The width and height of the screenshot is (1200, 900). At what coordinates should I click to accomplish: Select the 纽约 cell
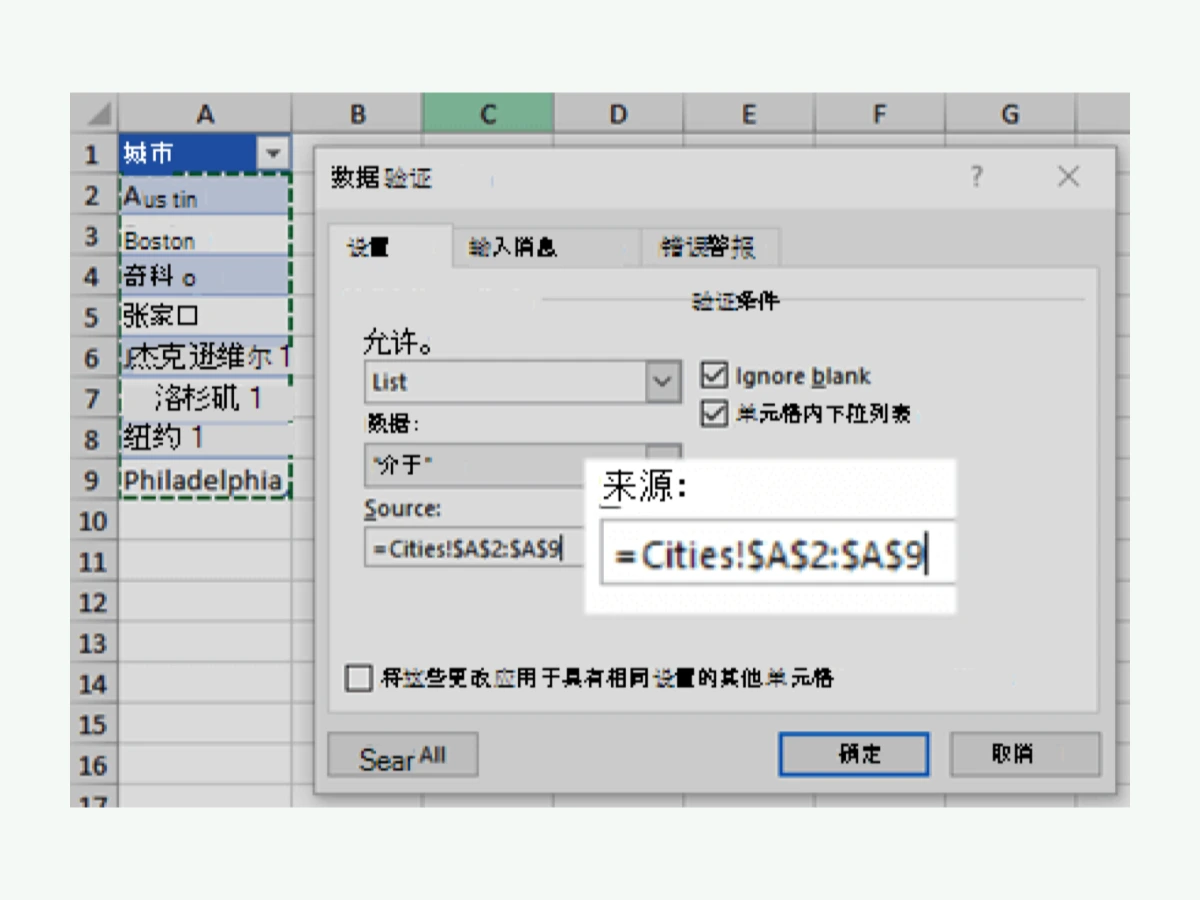(205, 438)
